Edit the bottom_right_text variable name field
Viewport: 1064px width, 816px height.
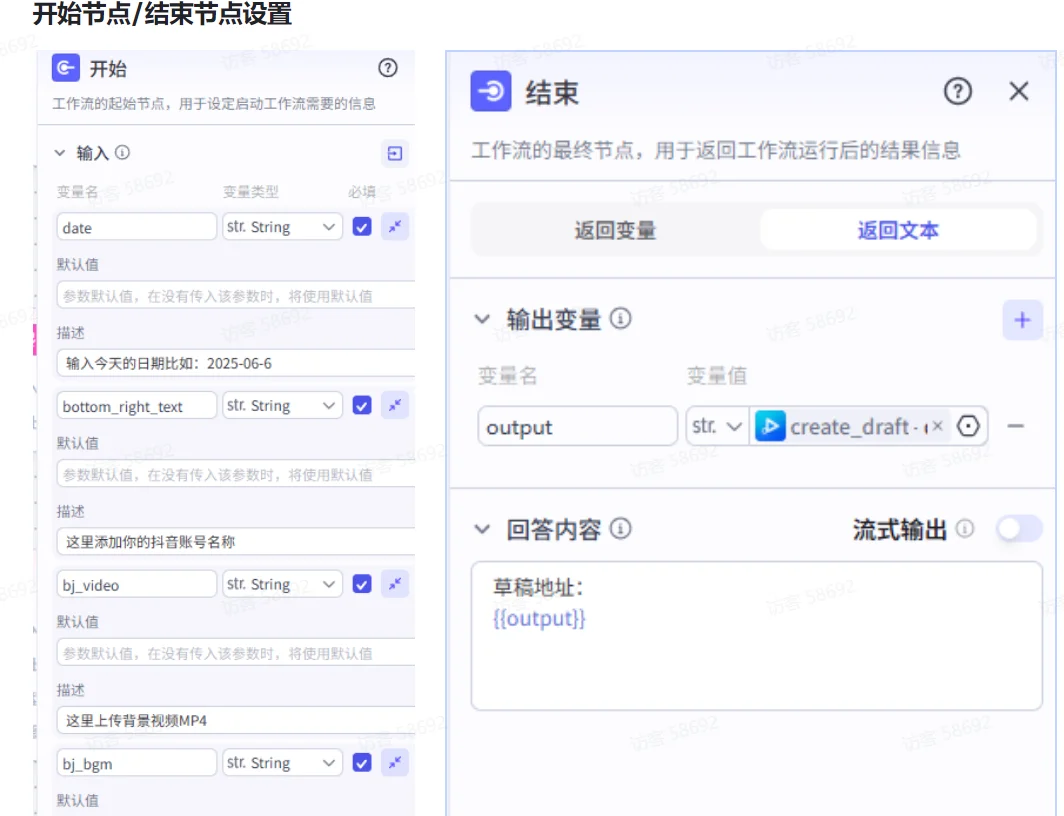[x=136, y=406]
